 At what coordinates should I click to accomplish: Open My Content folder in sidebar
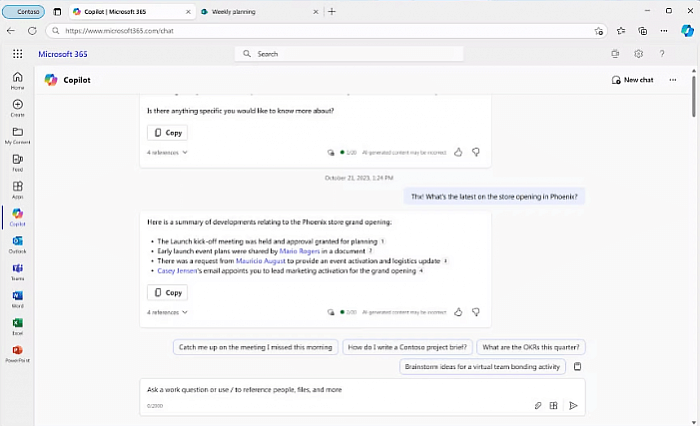click(x=17, y=135)
